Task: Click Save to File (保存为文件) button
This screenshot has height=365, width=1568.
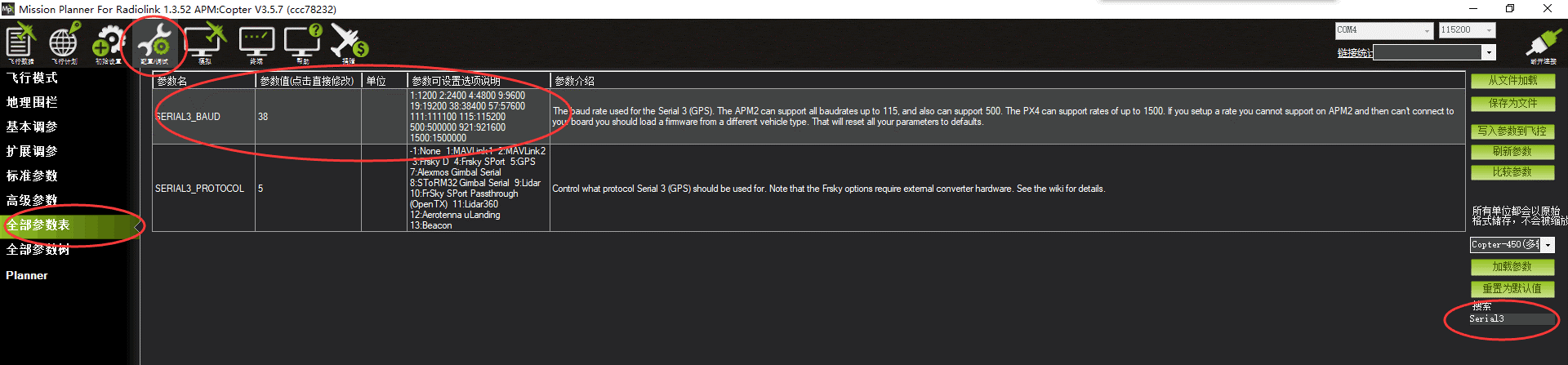Action: click(1512, 104)
